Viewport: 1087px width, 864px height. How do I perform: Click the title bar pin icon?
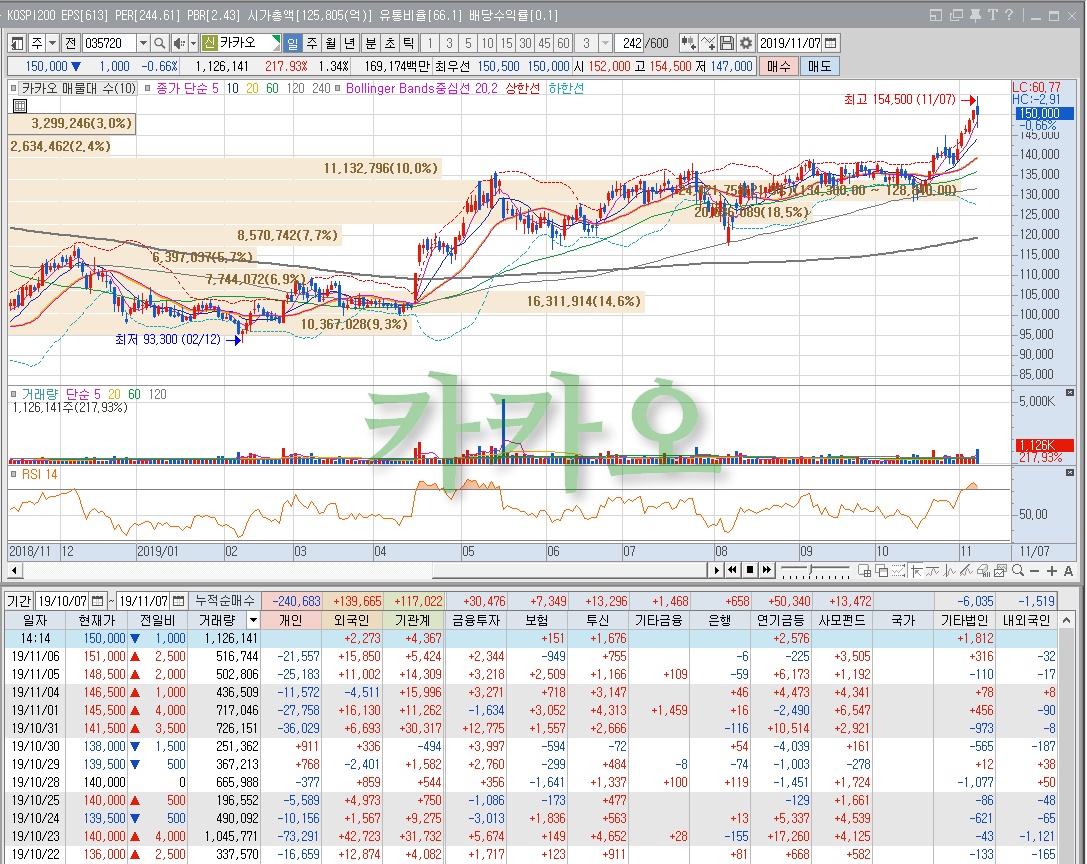pyautogui.click(x=975, y=15)
